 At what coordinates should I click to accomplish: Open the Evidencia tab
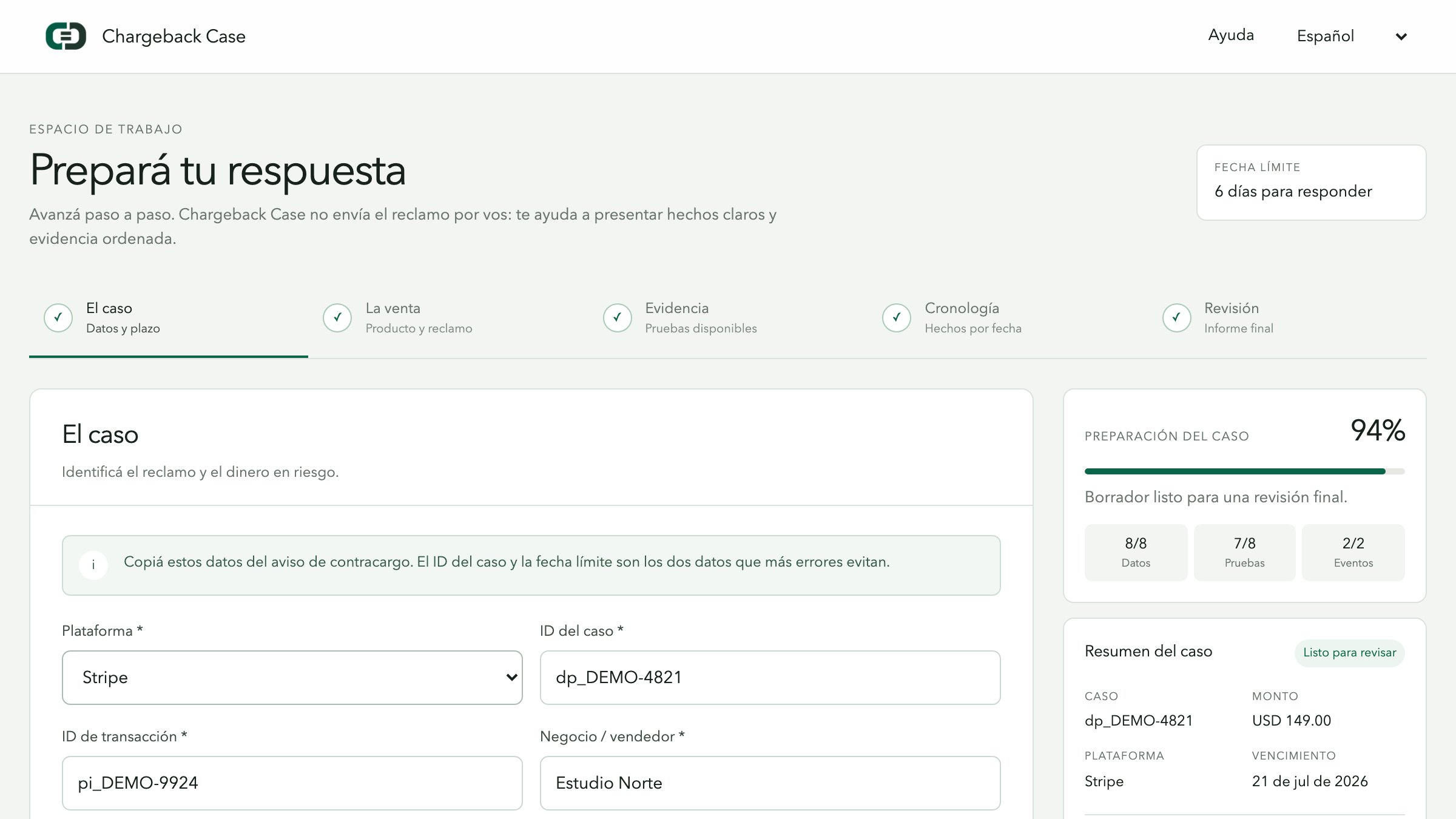pos(727,318)
